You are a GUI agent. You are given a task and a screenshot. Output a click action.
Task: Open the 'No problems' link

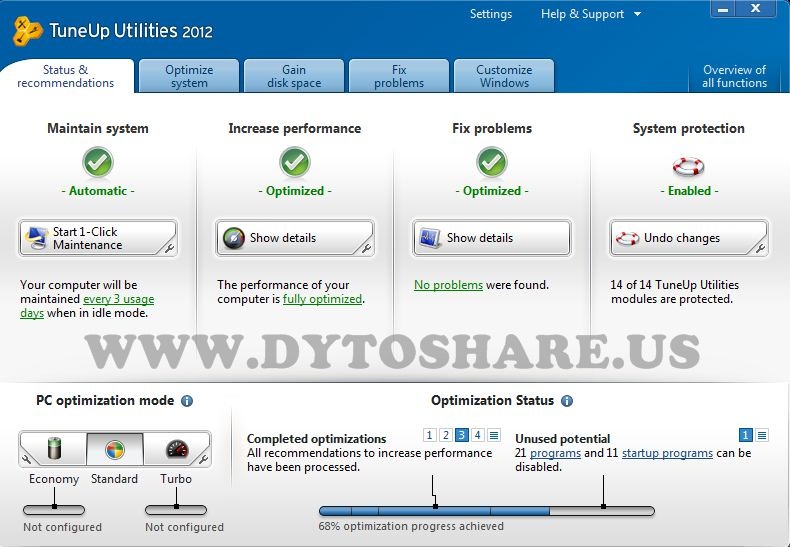448,285
